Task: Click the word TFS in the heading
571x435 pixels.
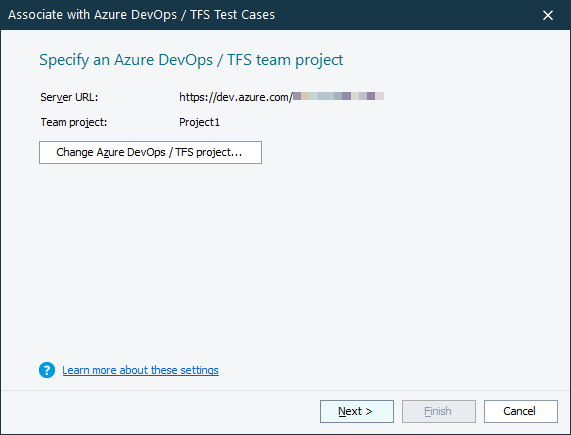Action: coord(239,60)
